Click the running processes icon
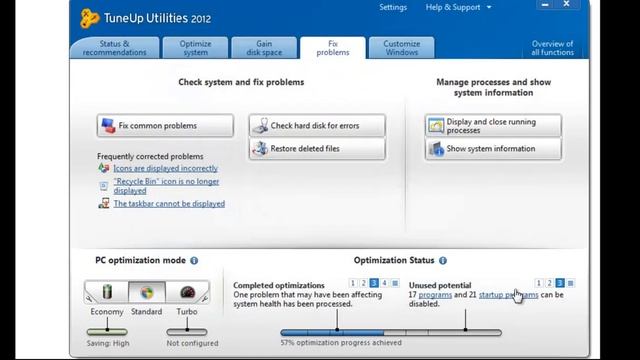This screenshot has height=360, width=640. click(436, 126)
